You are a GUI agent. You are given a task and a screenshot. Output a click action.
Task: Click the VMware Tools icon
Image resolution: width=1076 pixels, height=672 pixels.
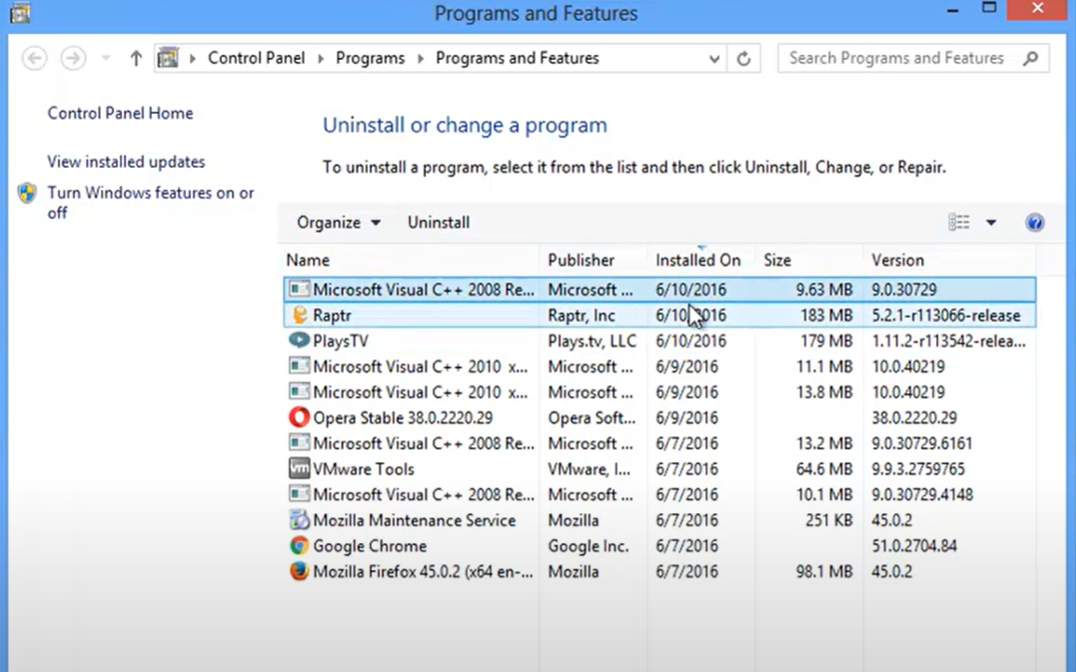coord(299,468)
